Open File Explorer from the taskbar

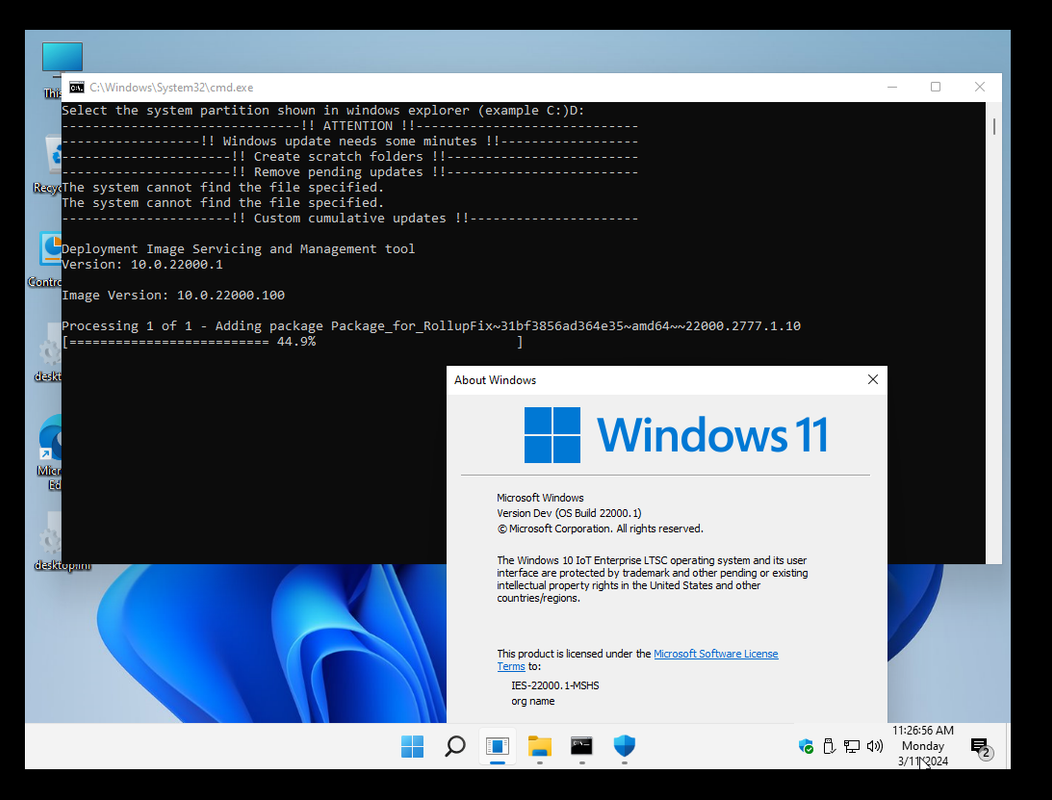click(x=539, y=746)
